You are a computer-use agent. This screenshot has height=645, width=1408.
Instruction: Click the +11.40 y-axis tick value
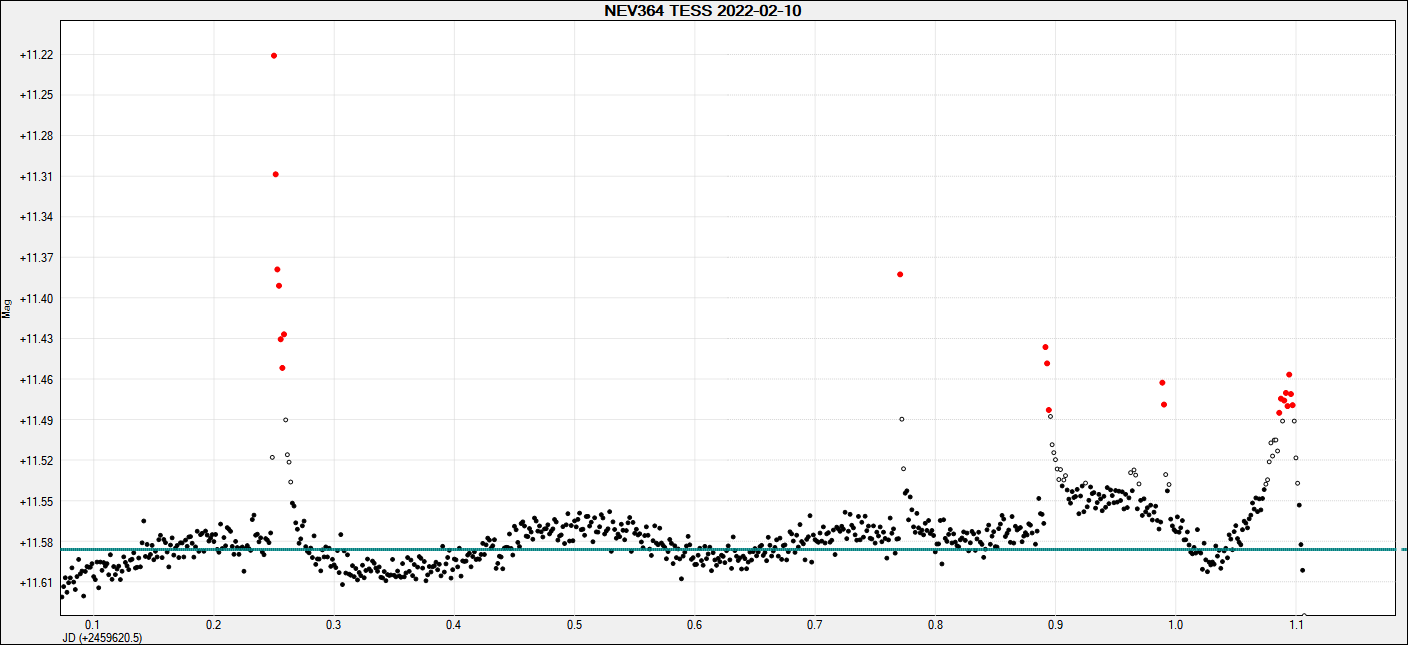coord(37,299)
